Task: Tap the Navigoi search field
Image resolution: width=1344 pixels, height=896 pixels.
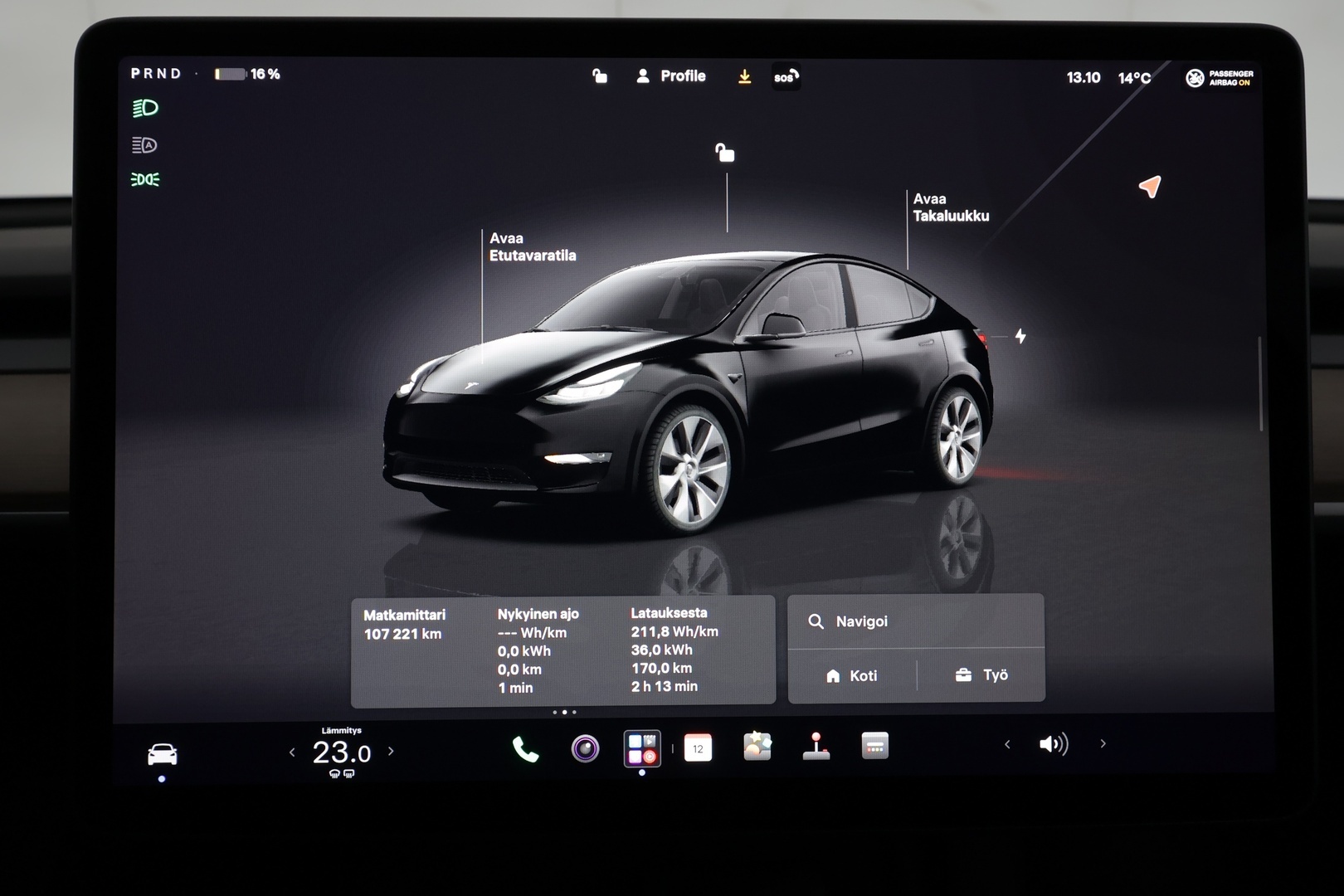Action: click(x=916, y=621)
